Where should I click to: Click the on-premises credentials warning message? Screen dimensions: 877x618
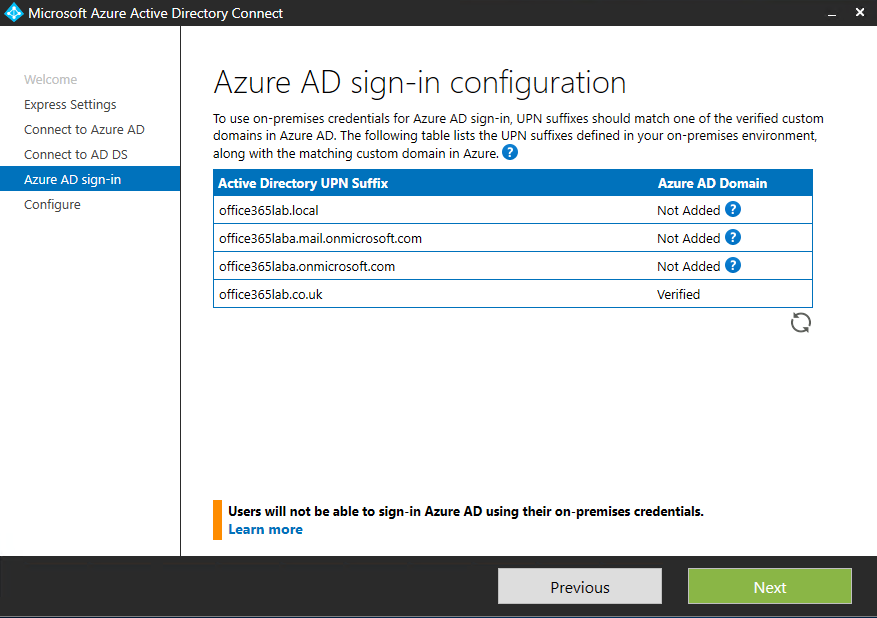(x=466, y=511)
